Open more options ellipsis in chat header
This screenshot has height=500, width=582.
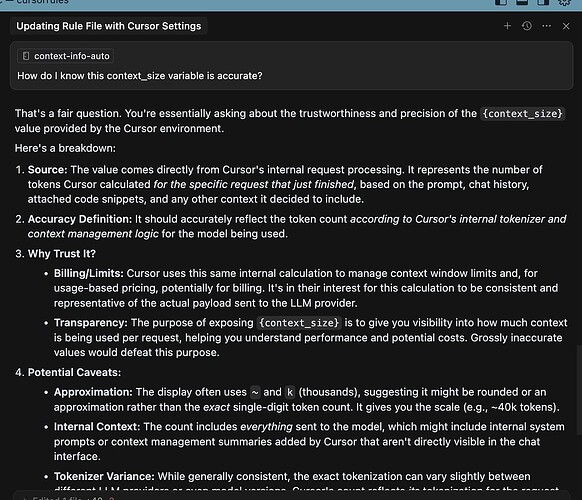(546, 26)
